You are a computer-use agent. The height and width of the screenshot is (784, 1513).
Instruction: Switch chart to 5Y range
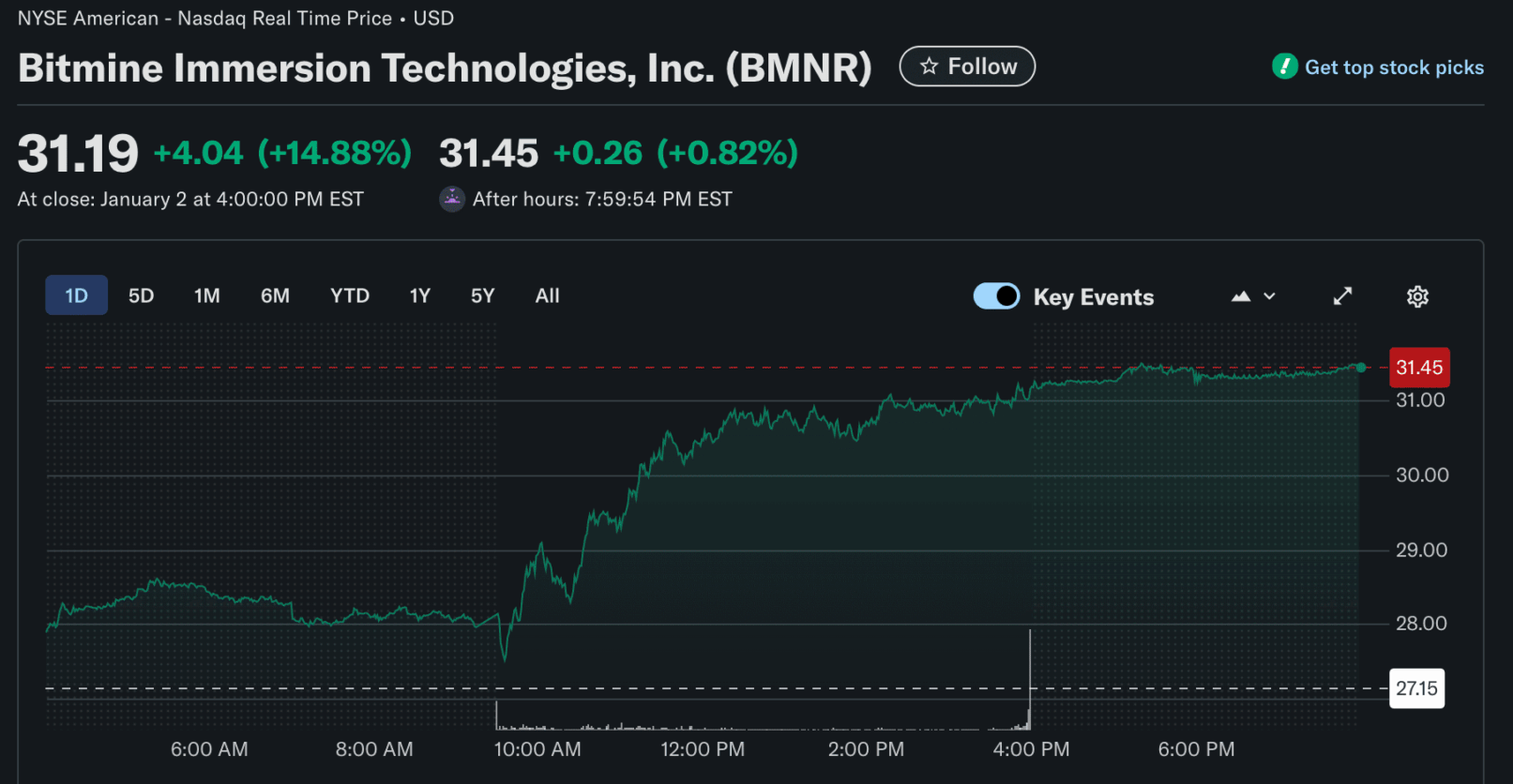coord(482,296)
